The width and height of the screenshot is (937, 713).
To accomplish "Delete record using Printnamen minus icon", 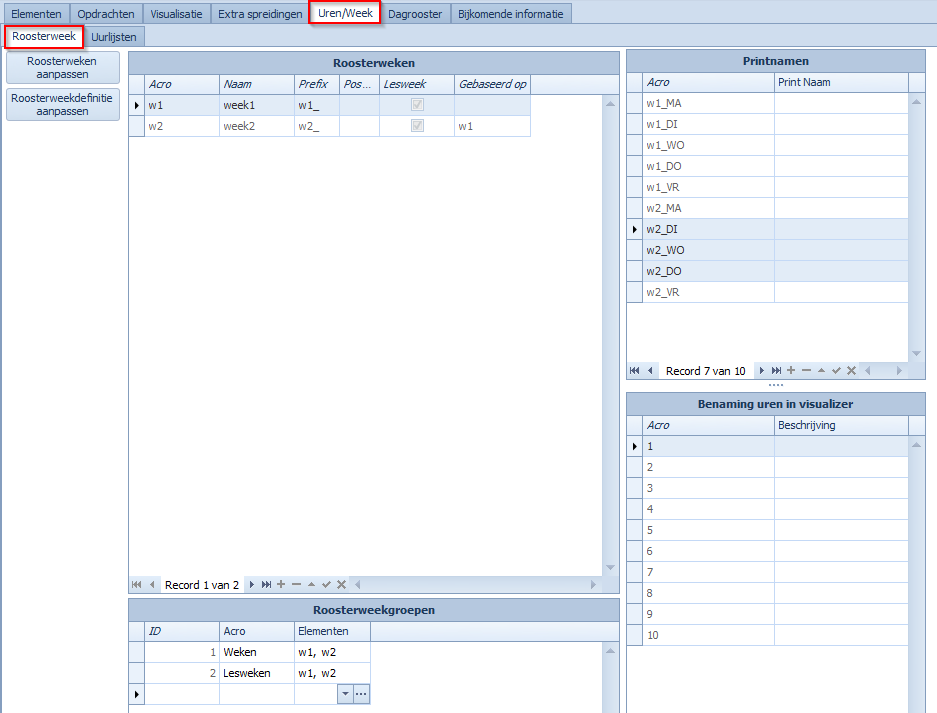I will [806, 371].
